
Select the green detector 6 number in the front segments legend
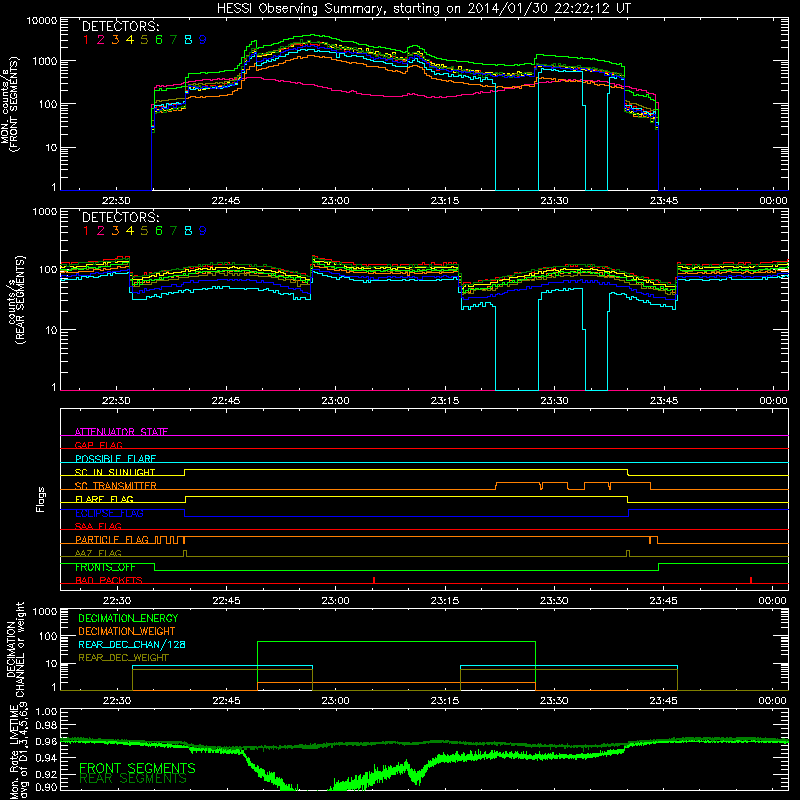click(x=159, y=40)
